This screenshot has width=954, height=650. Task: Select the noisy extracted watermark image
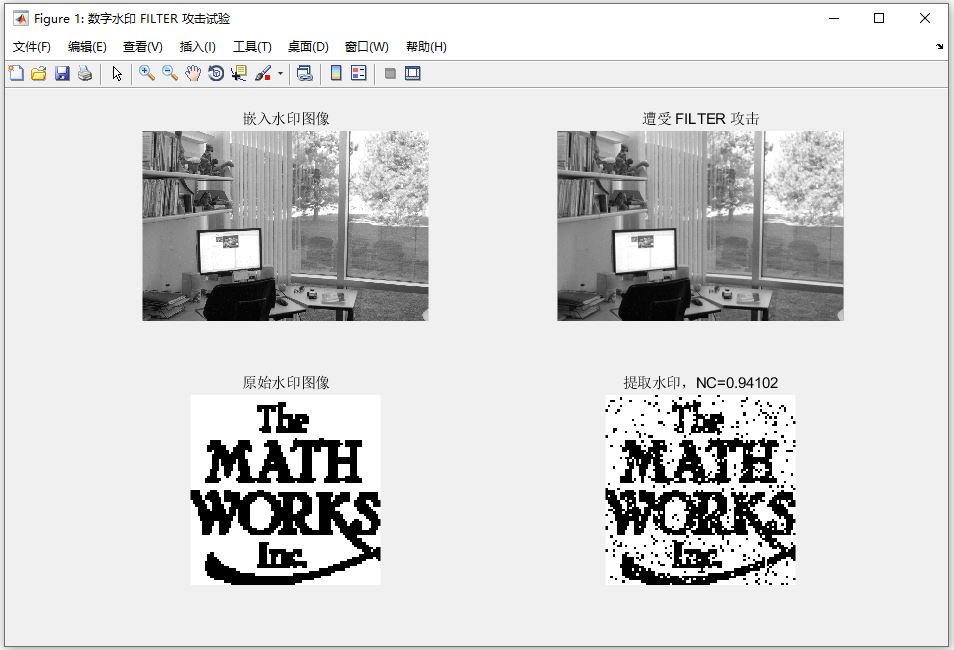(700, 490)
